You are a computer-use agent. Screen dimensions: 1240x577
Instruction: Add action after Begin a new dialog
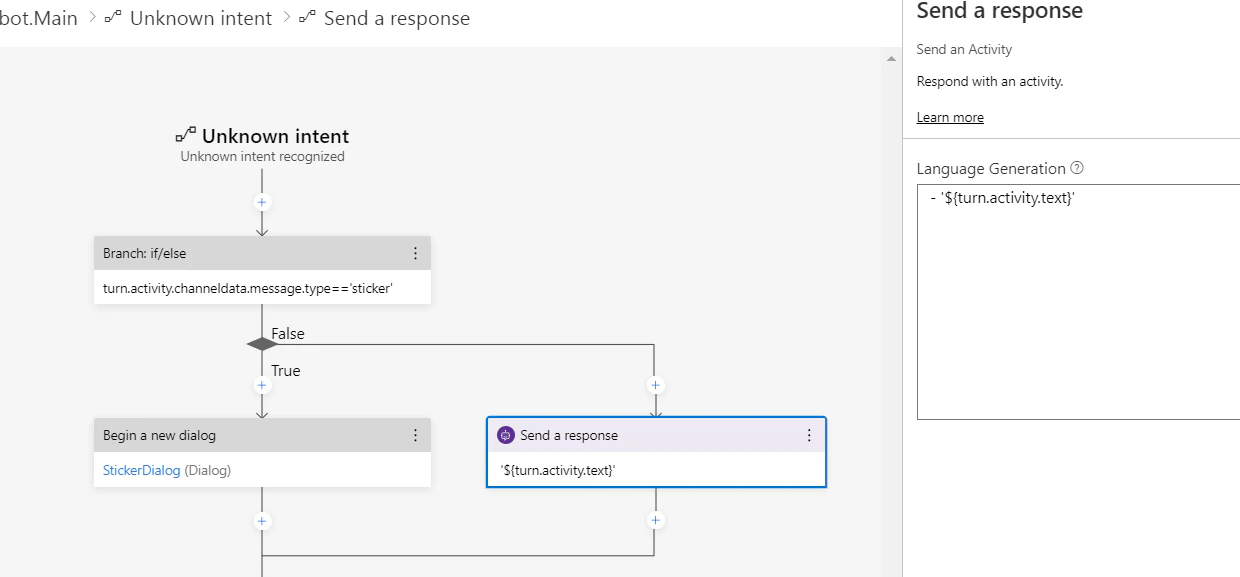coord(262,521)
